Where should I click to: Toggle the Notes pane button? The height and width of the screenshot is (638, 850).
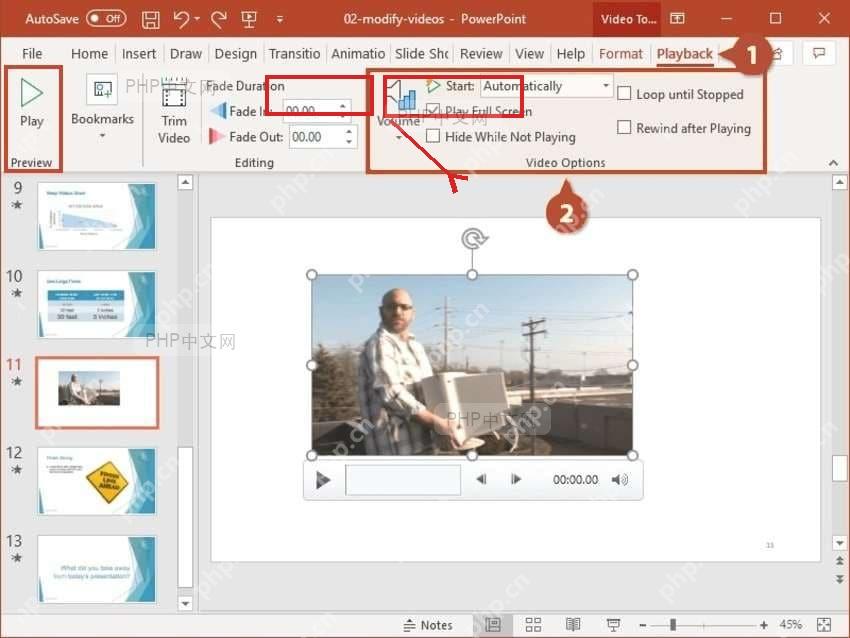pyautogui.click(x=428, y=625)
